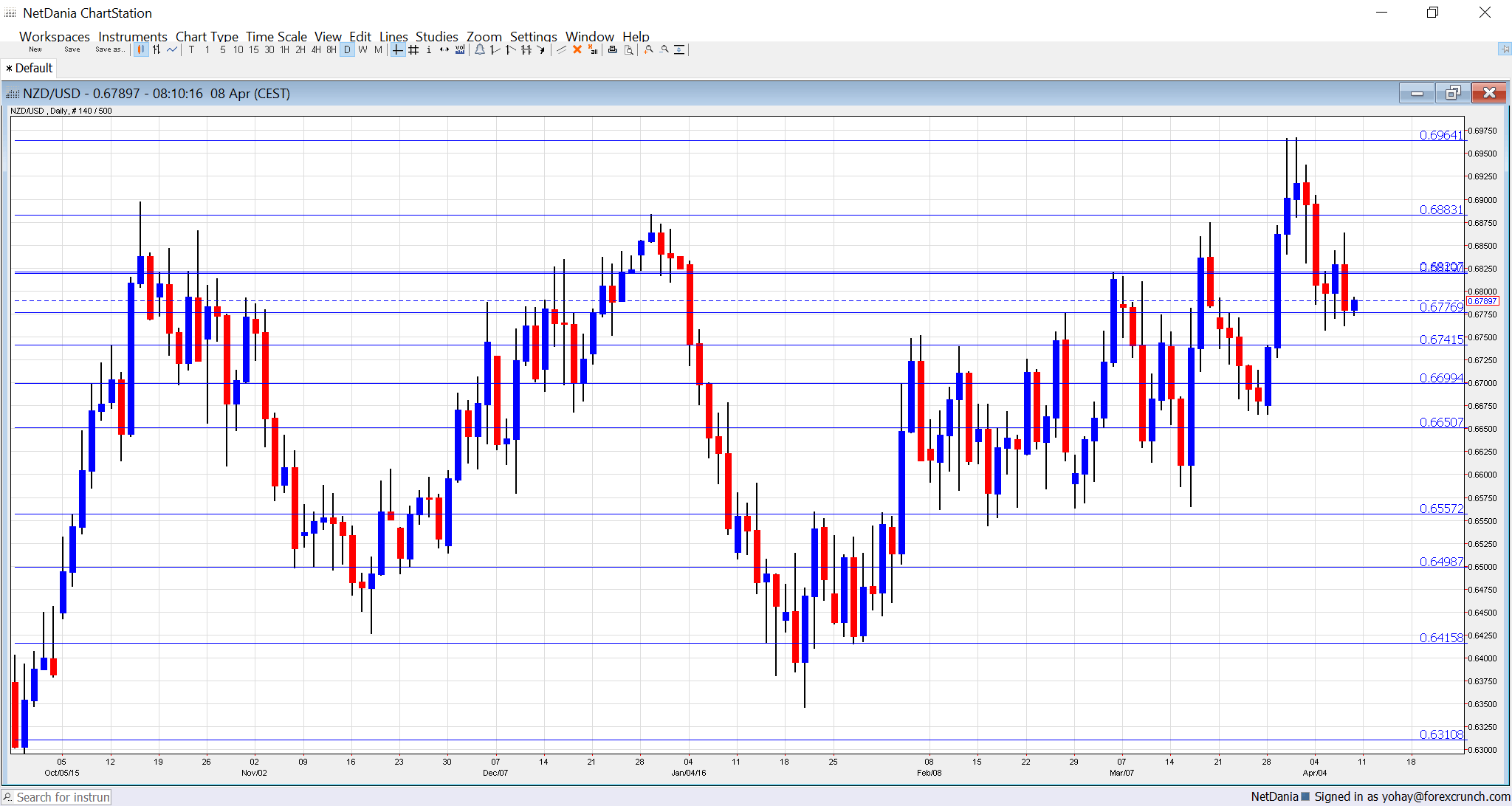
Task: Switch to line chart type
Action: pos(171,49)
